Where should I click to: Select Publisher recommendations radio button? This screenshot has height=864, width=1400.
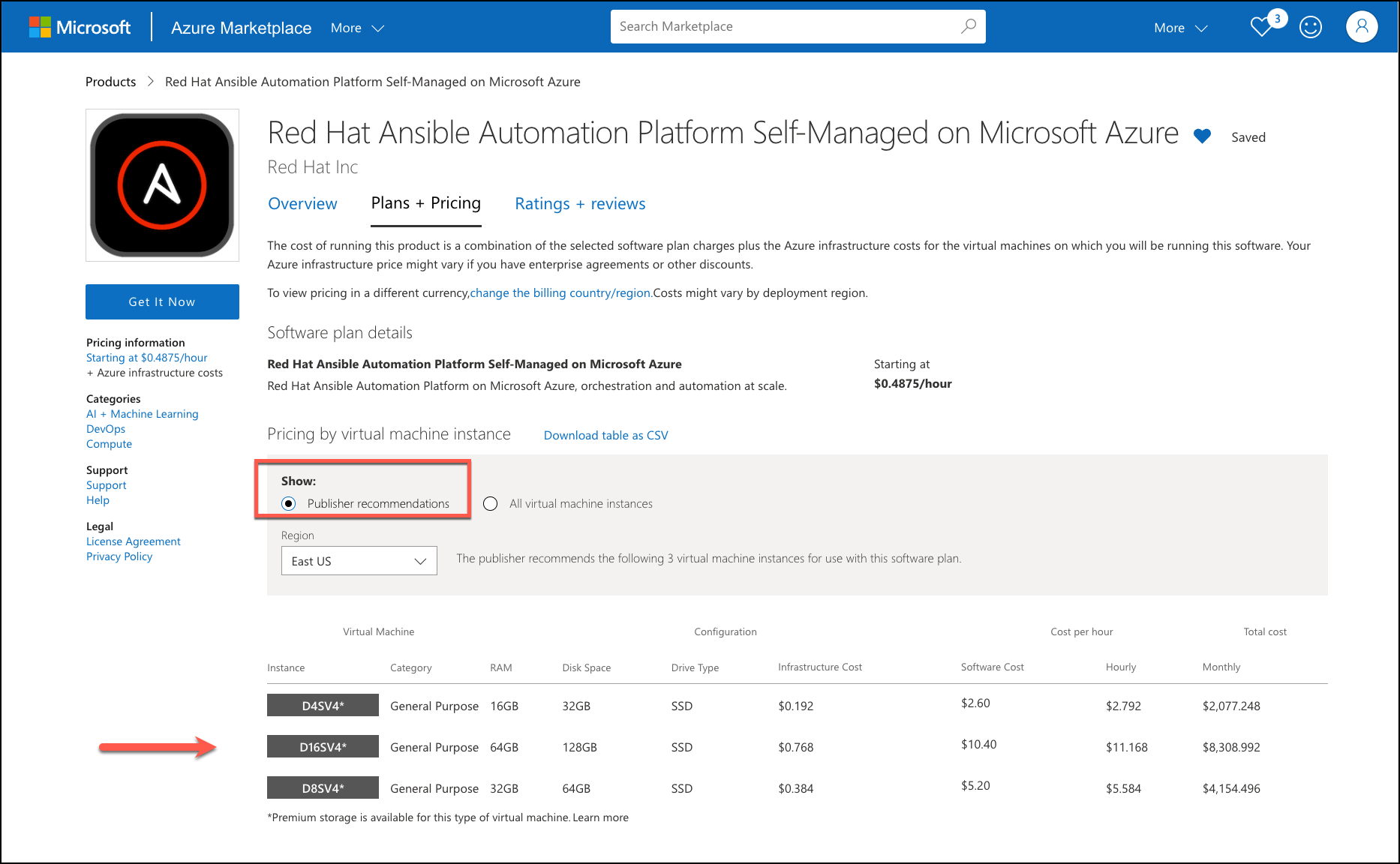289,504
